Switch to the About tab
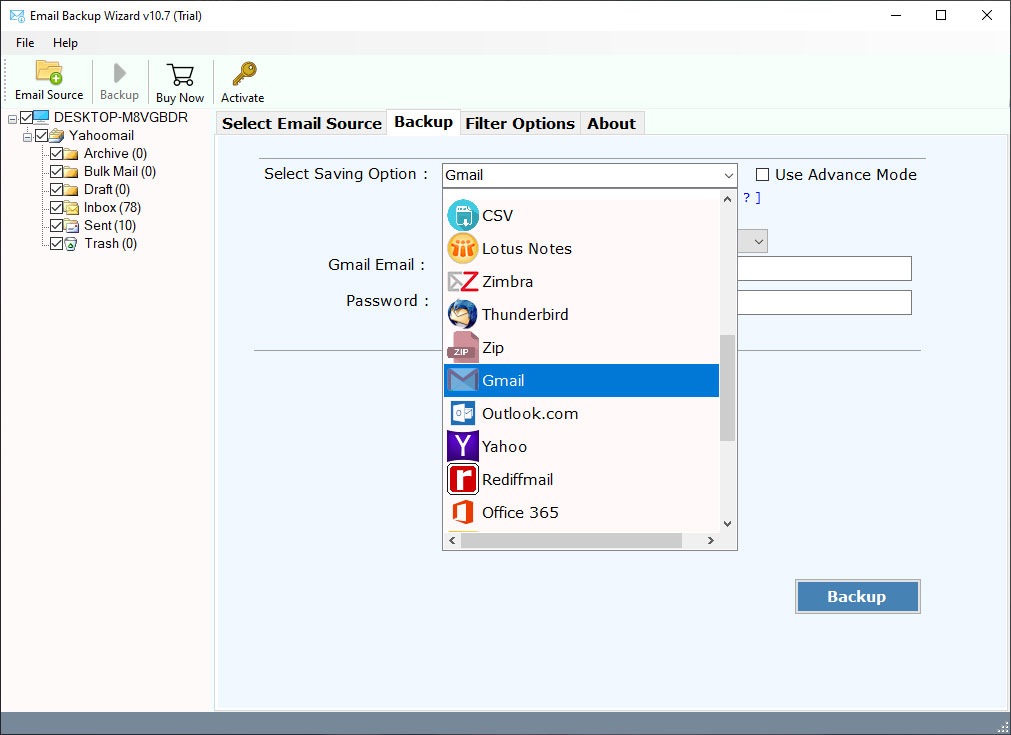The width and height of the screenshot is (1011, 735). [x=611, y=123]
